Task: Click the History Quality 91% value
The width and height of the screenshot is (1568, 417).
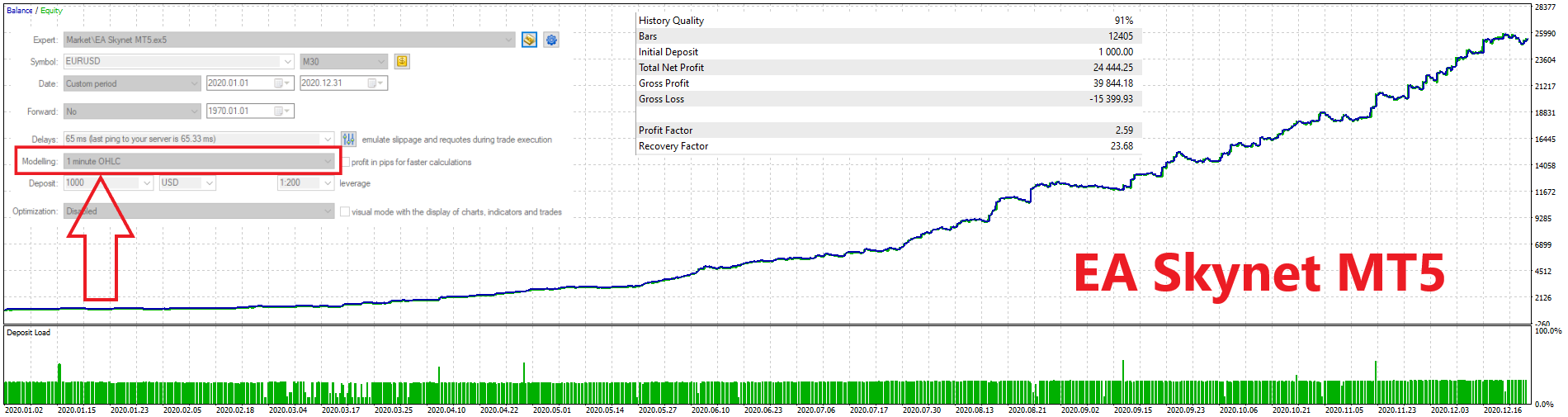Action: [1124, 21]
